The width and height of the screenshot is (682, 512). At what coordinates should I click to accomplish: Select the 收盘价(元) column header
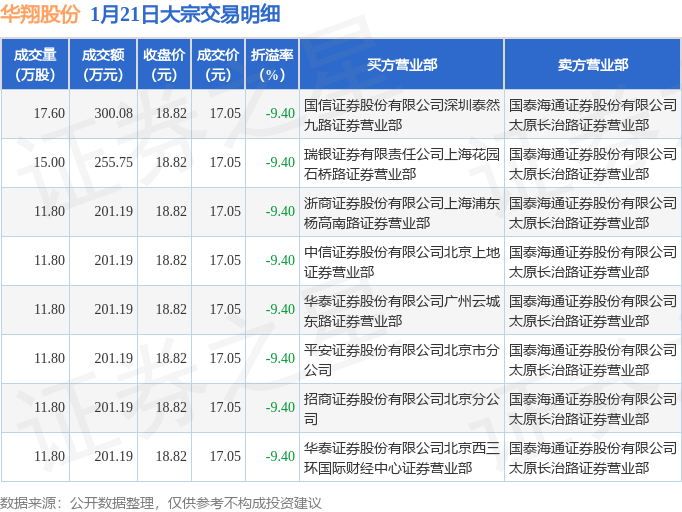[x=164, y=64]
